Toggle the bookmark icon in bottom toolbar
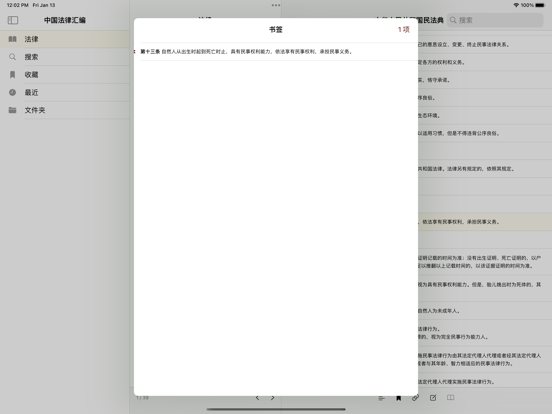This screenshot has height=414, width=552. coord(399,398)
